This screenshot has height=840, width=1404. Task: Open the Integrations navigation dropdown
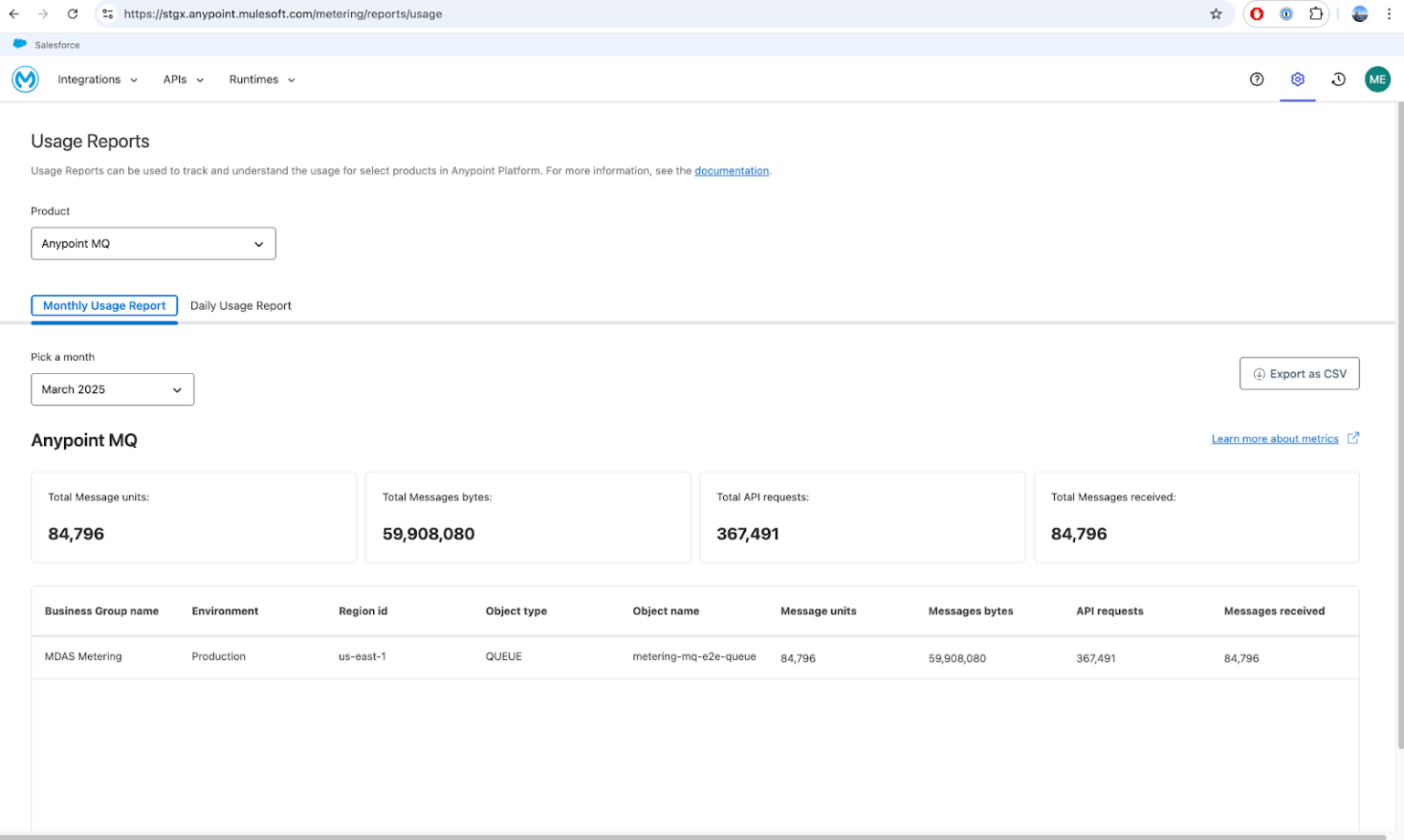click(x=97, y=80)
